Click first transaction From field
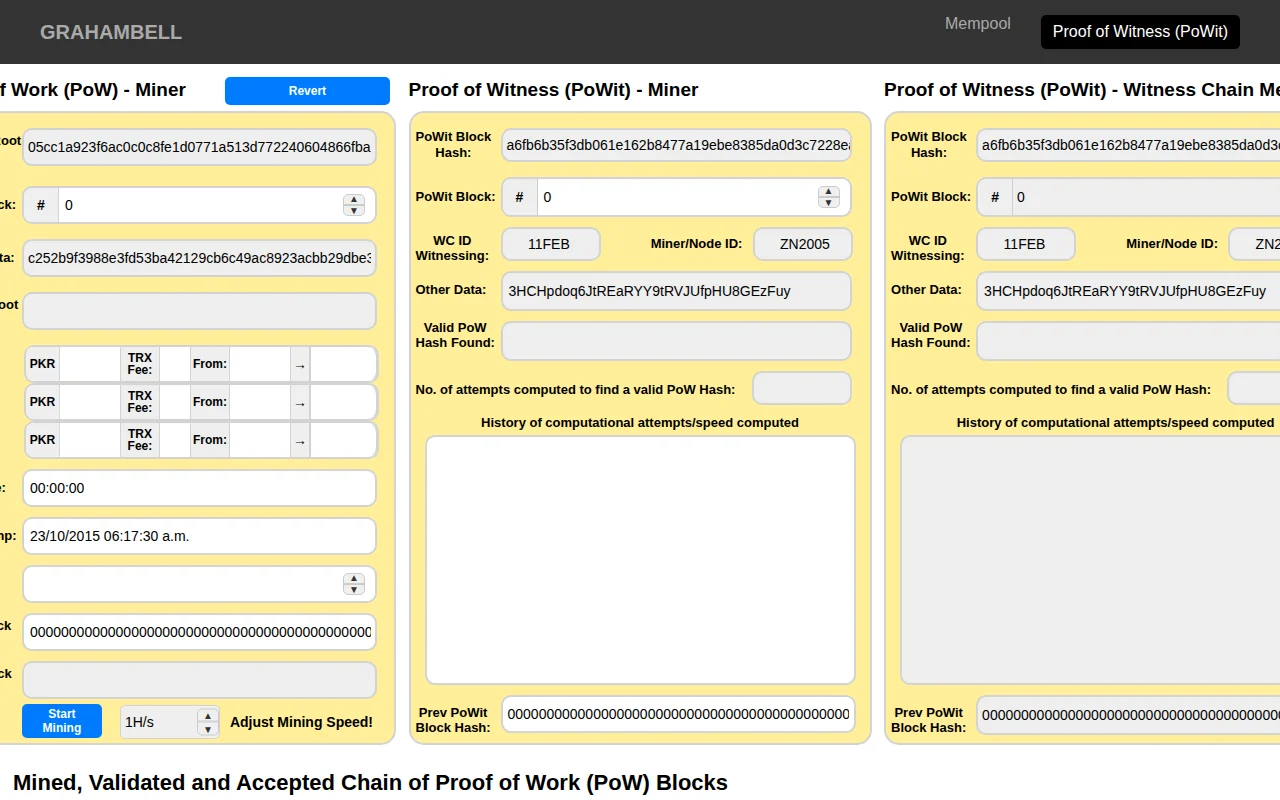Screen dimensions: 1280x800 pos(260,364)
